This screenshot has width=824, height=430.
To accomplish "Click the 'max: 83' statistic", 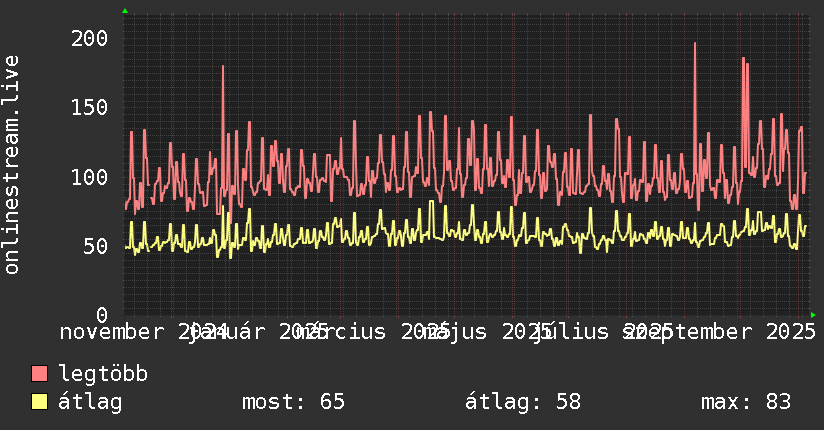I will pos(746,402).
